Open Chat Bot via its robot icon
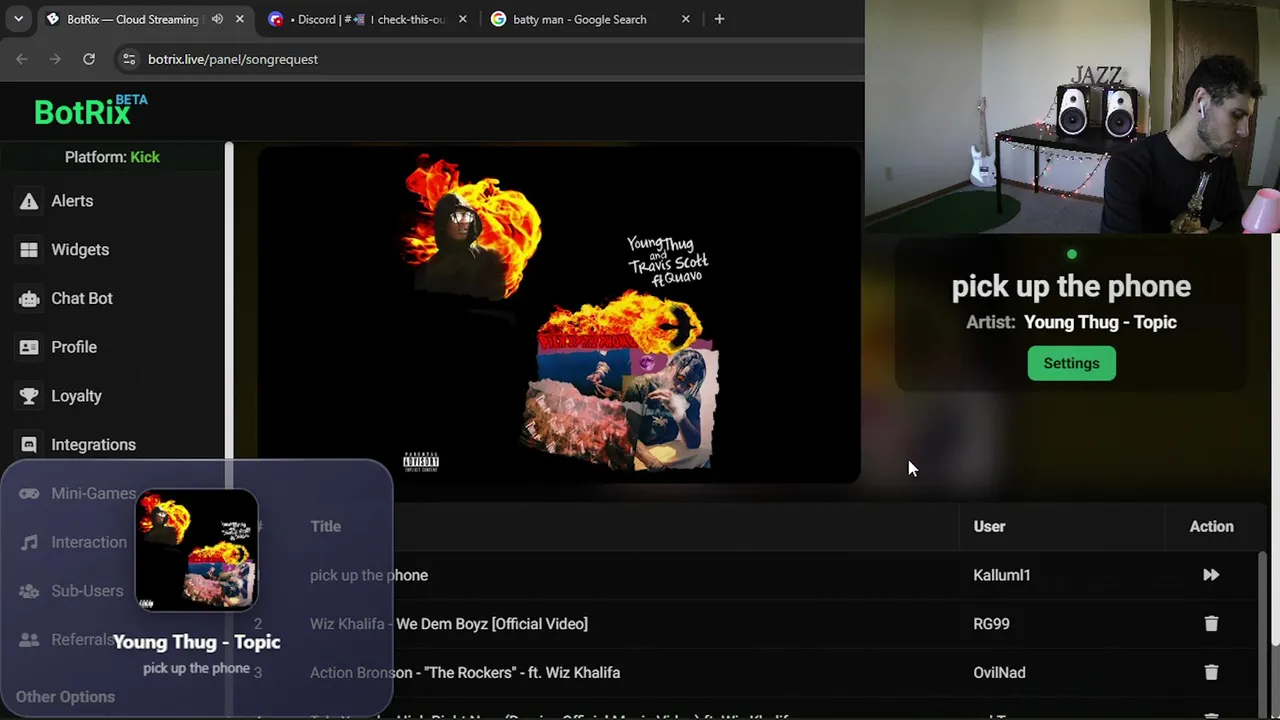 29,298
